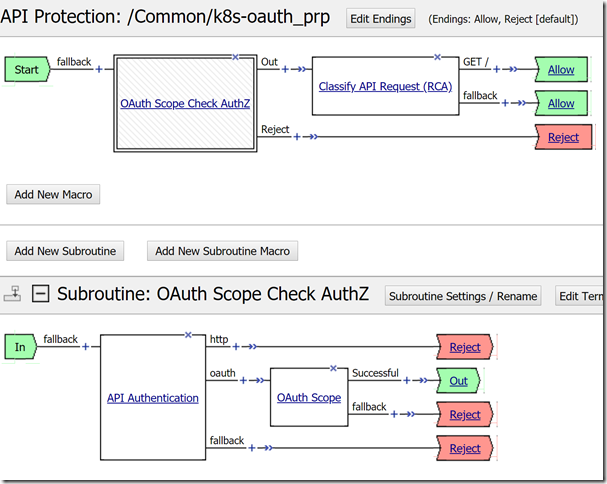Screen dimensions: 607x484
Task: Open the Classify API Request (RCA) link
Action: tap(385, 86)
